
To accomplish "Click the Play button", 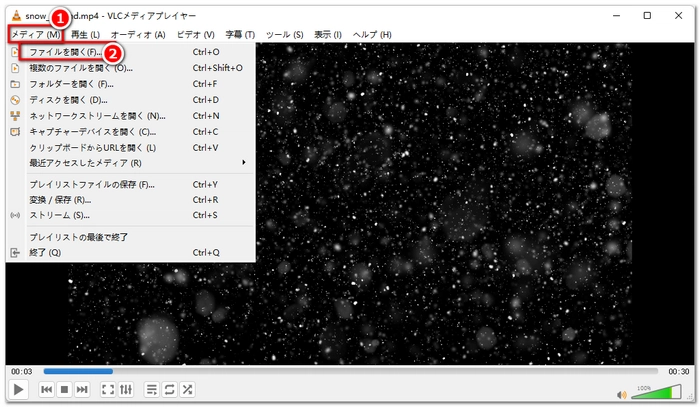I will pyautogui.click(x=19, y=389).
